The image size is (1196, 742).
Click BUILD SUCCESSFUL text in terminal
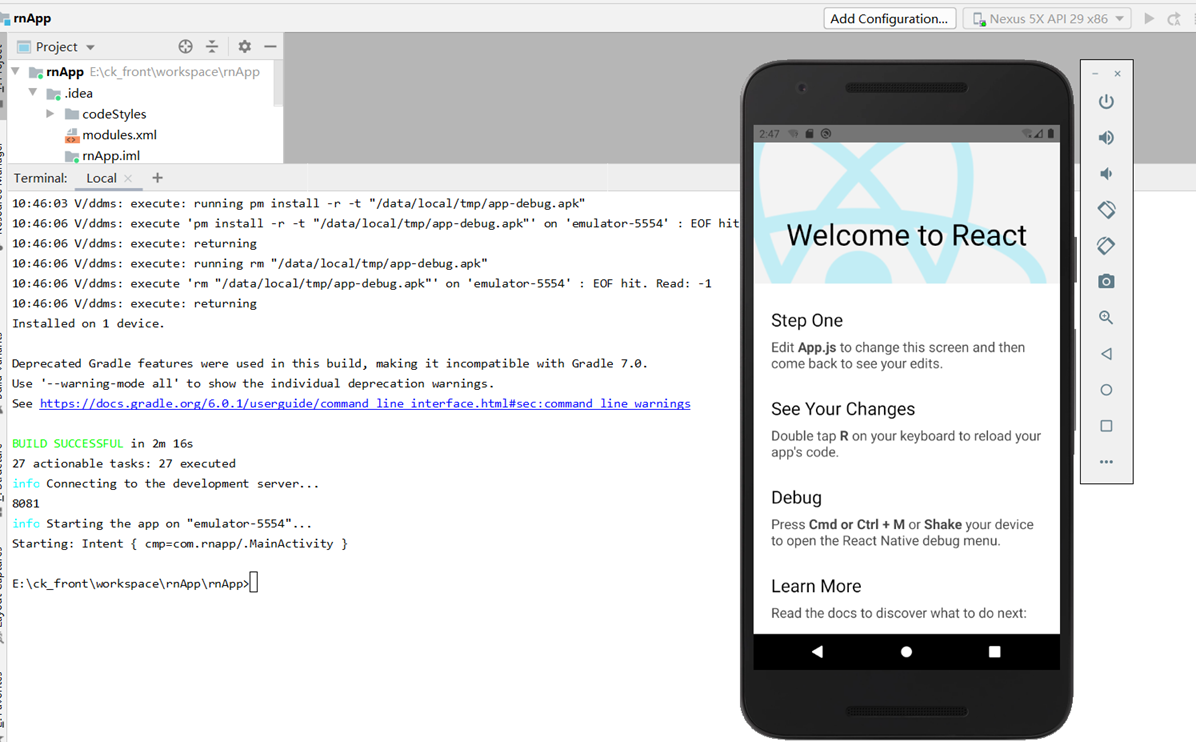click(x=67, y=443)
